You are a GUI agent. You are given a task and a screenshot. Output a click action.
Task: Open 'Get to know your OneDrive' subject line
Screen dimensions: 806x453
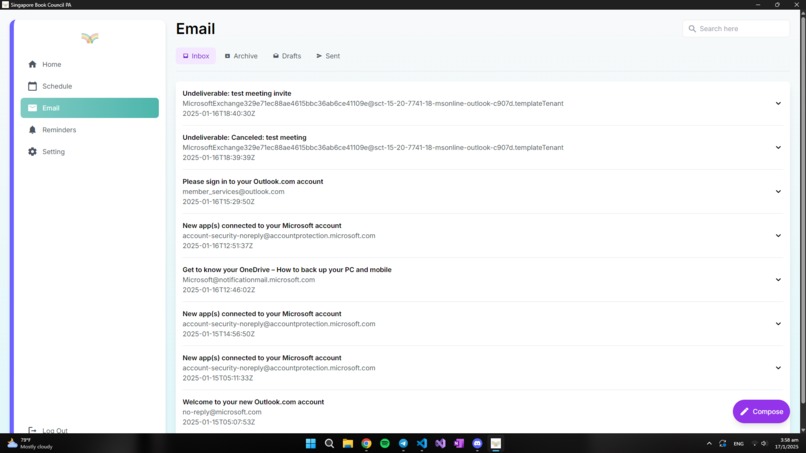pos(287,269)
